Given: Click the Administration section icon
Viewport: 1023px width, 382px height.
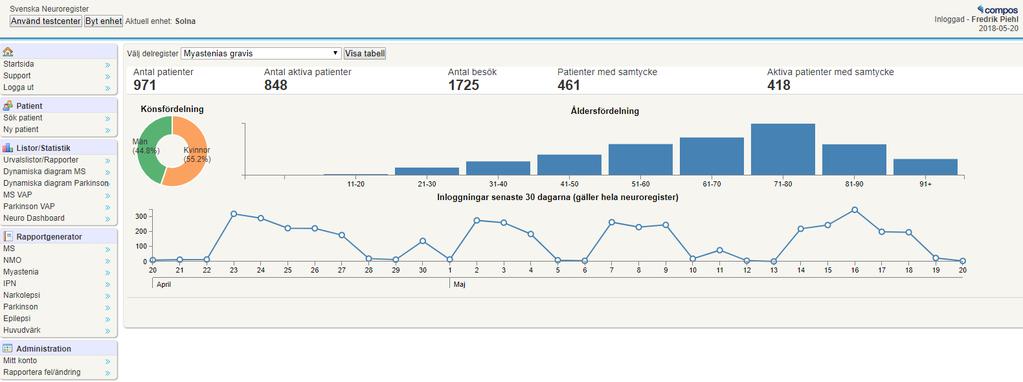Looking at the screenshot, I should 8,349.
